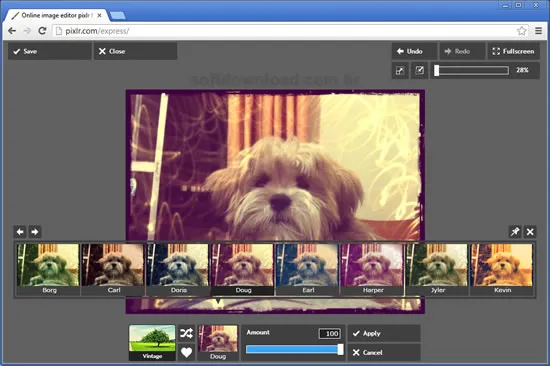Select the Doris filter thumbnail
This screenshot has height=366, width=550.
[x=178, y=269]
